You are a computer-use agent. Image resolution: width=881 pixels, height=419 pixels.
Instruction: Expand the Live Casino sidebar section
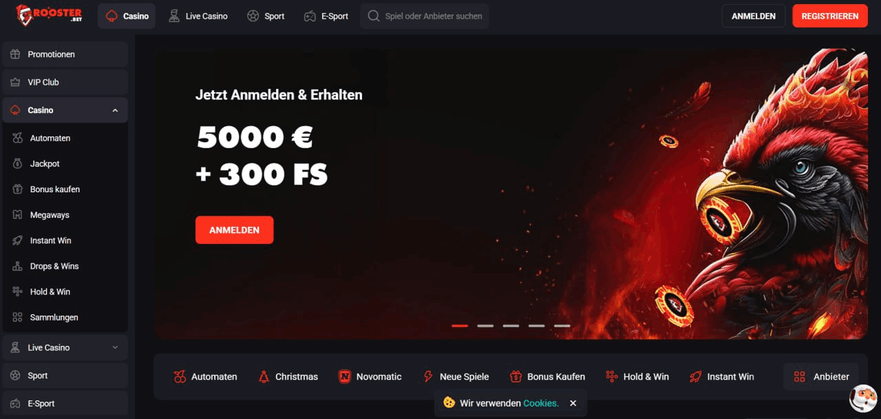click(115, 348)
